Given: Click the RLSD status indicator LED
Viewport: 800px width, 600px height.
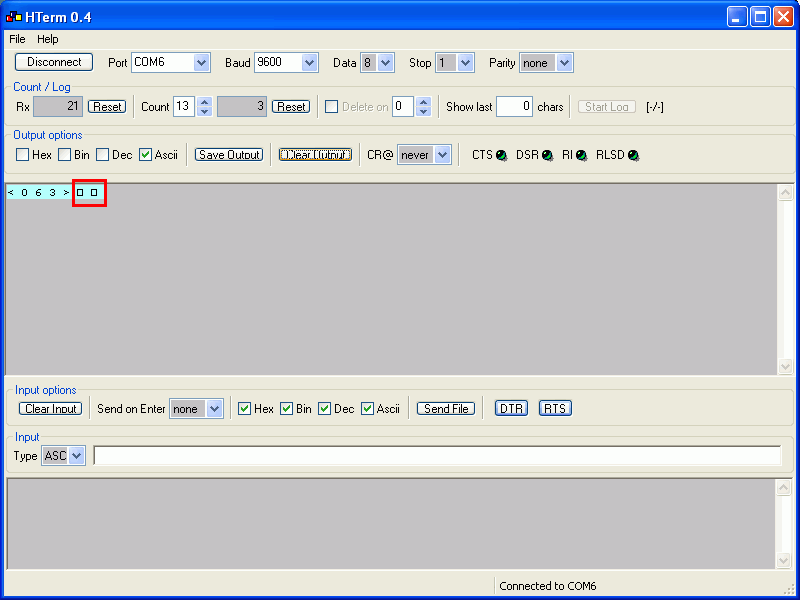Looking at the screenshot, I should coord(634,155).
